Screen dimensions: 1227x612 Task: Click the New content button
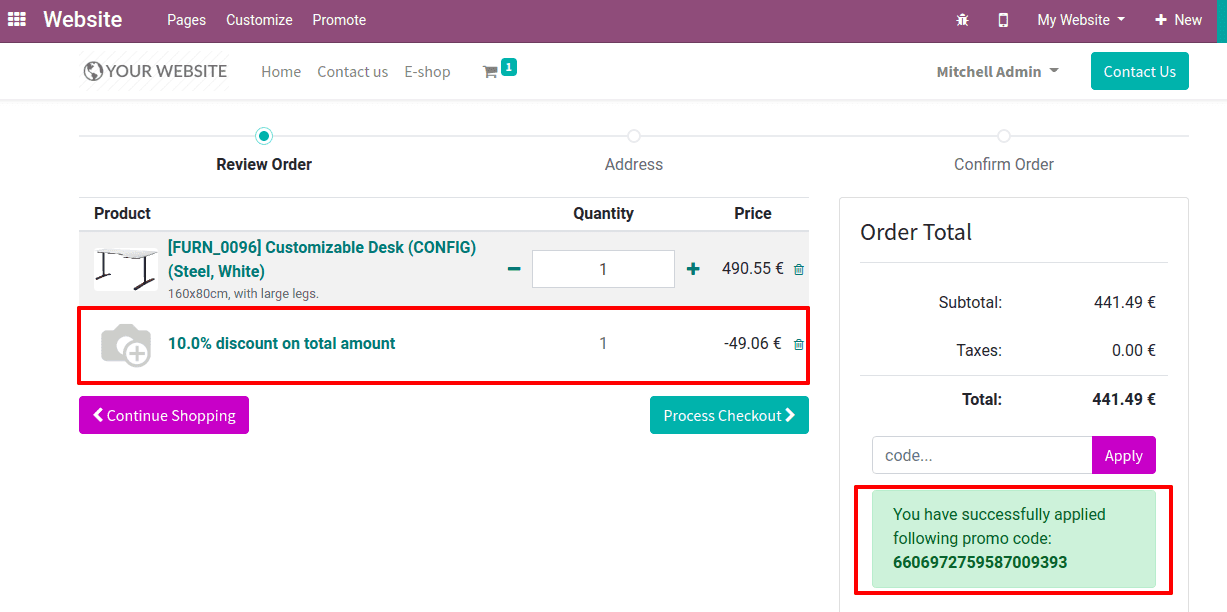click(1179, 20)
